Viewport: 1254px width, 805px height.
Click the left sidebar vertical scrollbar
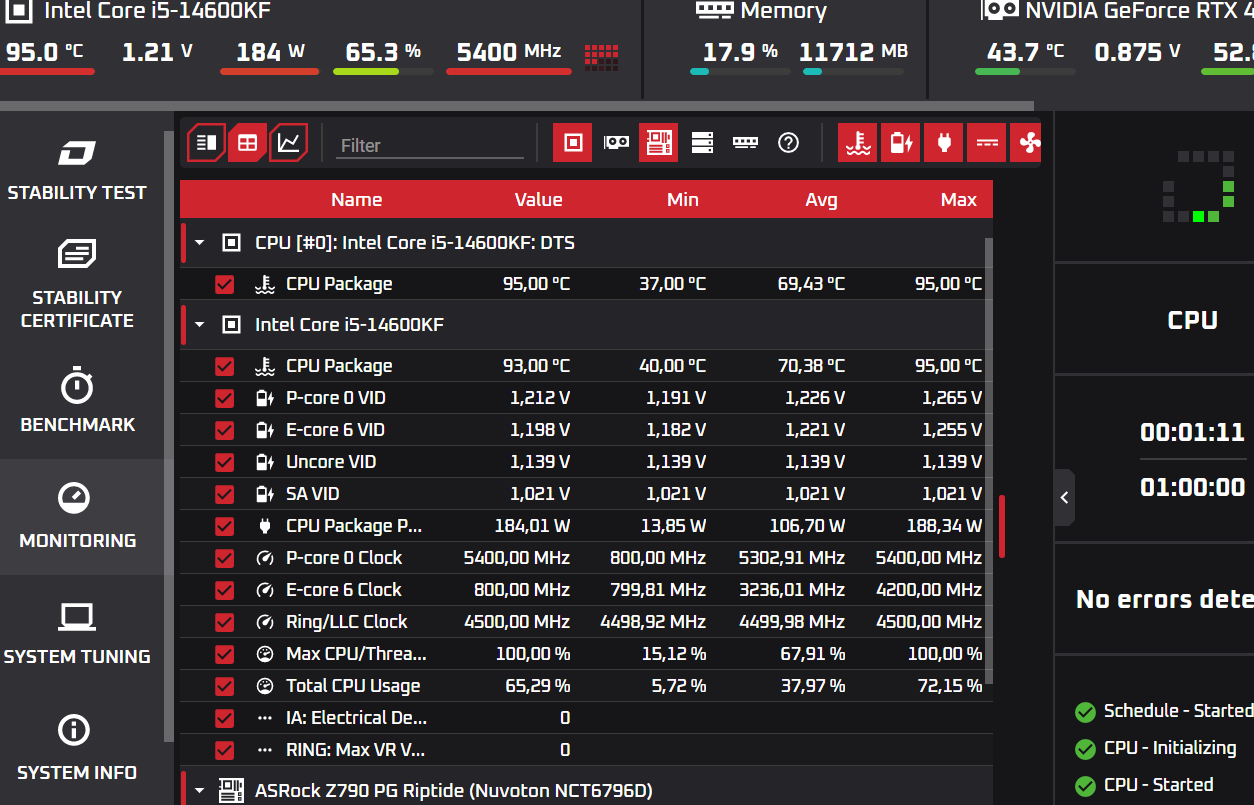pos(168,435)
